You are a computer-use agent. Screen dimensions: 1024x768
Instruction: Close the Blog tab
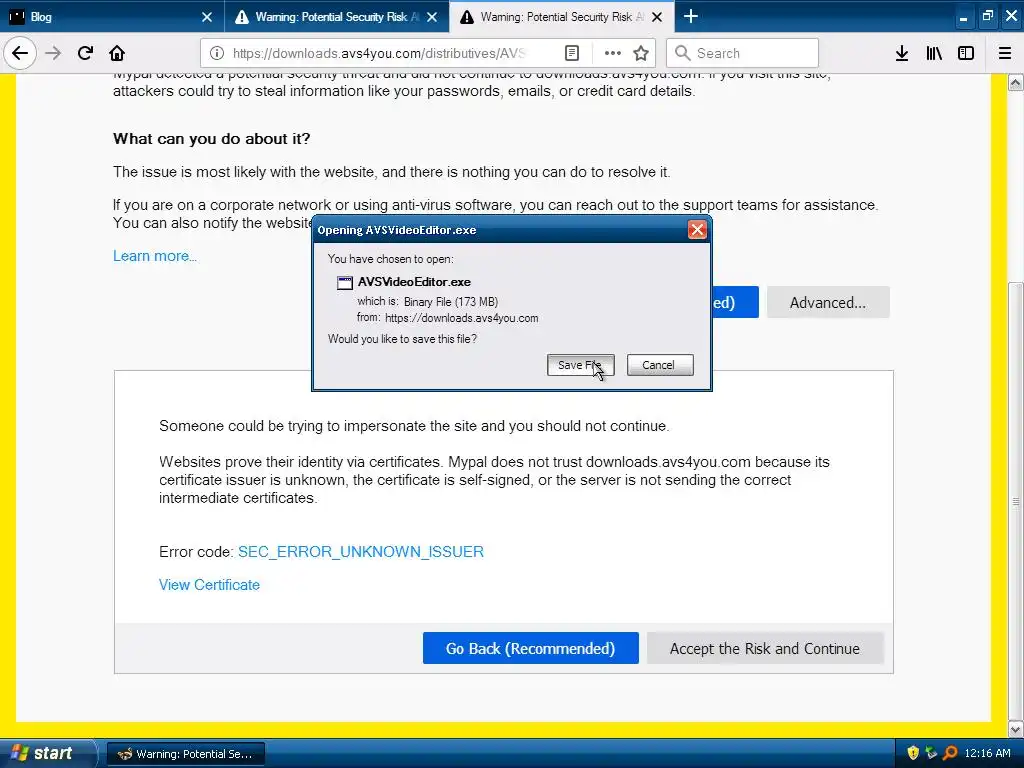pos(207,17)
